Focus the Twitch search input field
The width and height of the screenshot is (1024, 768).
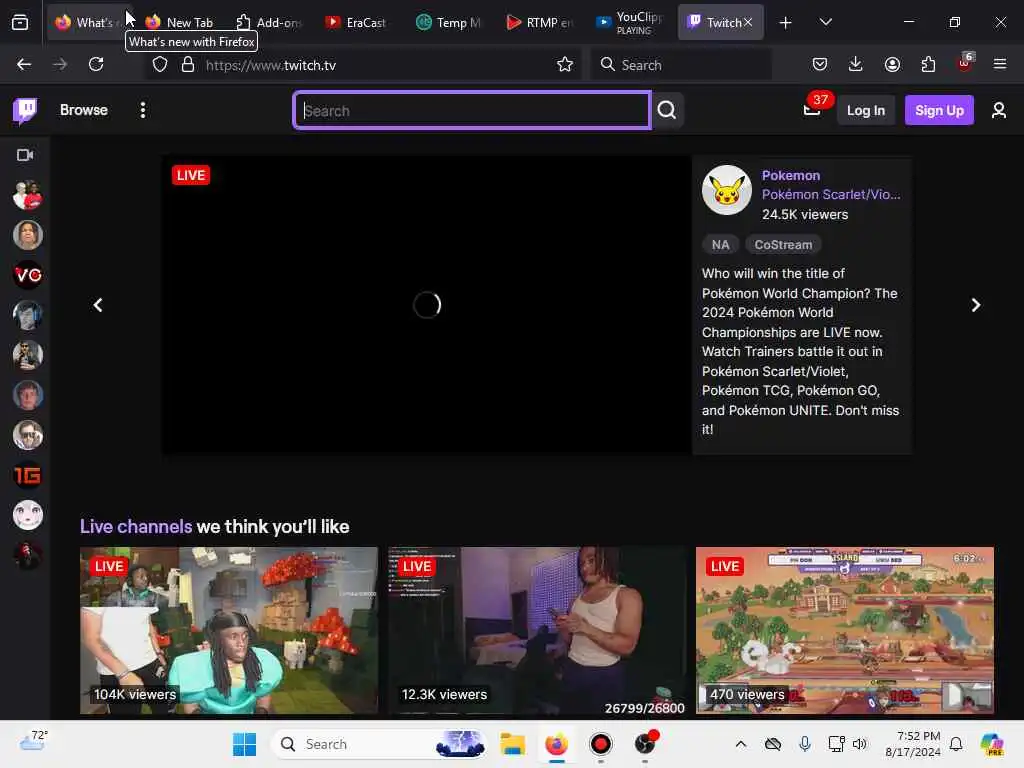[472, 110]
